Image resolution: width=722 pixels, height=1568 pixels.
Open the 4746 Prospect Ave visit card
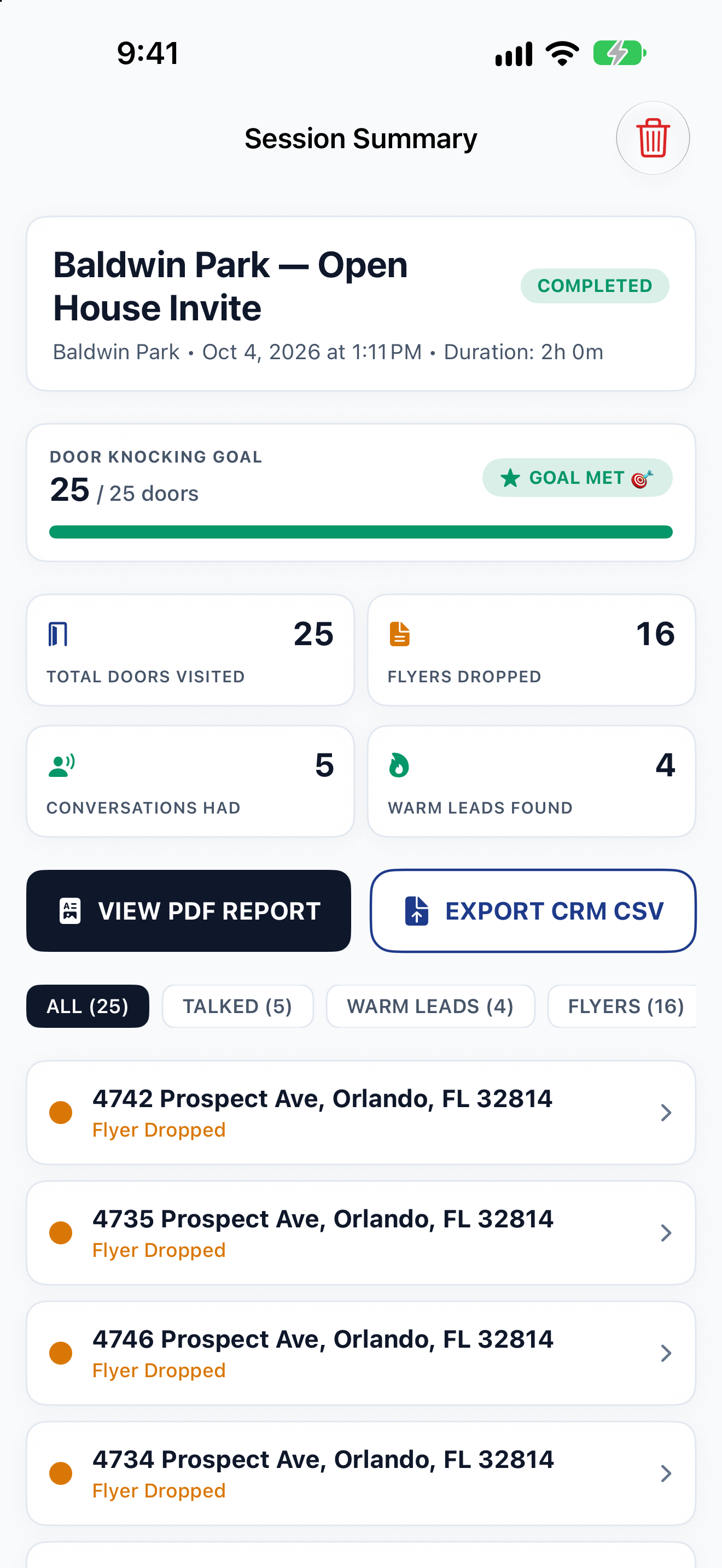361,1353
